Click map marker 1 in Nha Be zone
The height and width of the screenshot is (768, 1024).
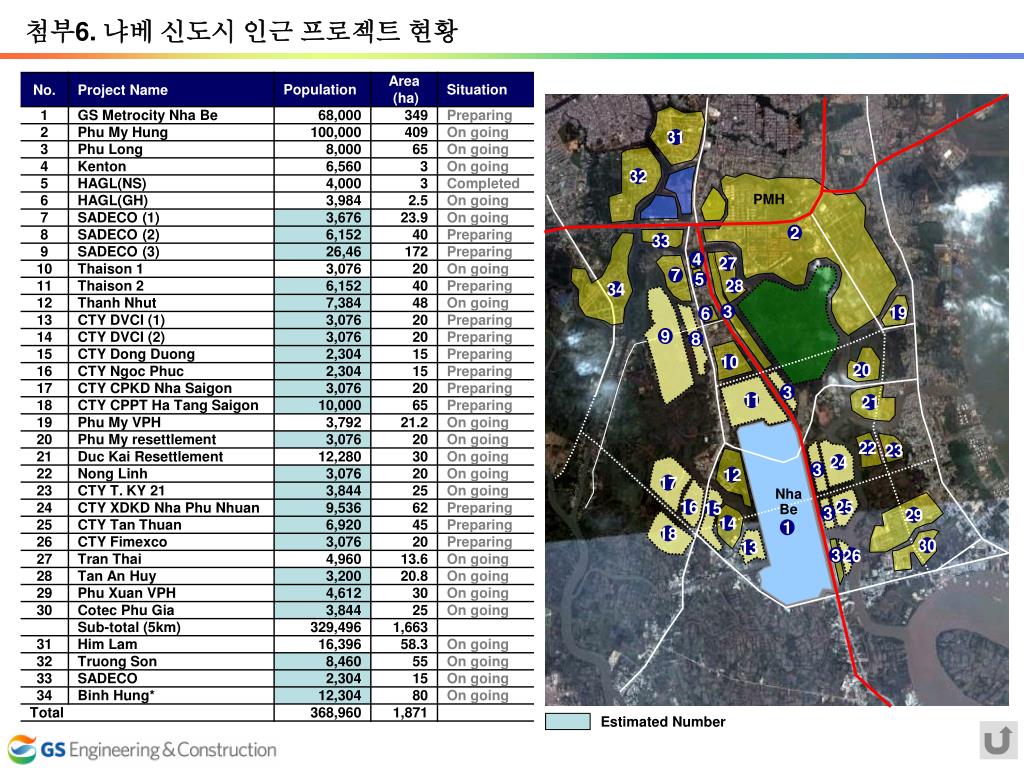(x=788, y=527)
